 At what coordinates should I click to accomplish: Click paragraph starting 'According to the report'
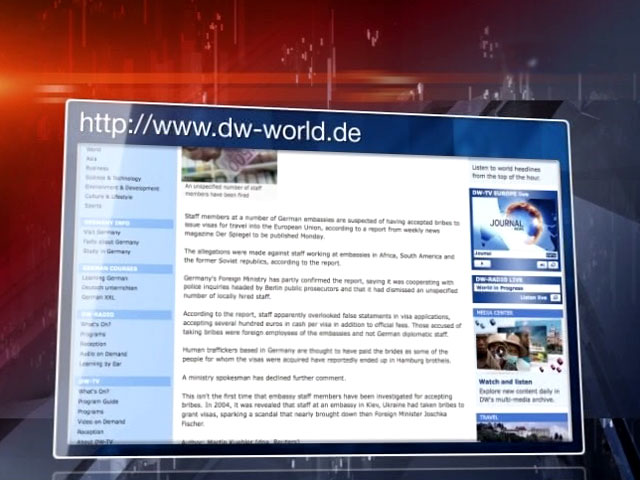322,324
